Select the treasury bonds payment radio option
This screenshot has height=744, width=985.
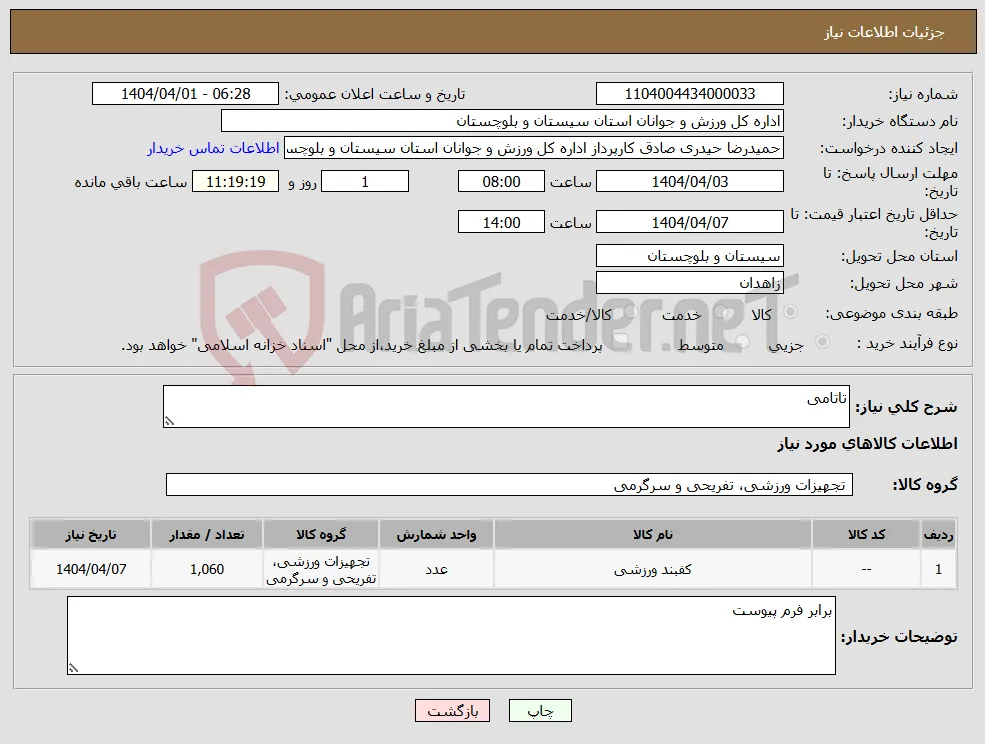[621, 342]
